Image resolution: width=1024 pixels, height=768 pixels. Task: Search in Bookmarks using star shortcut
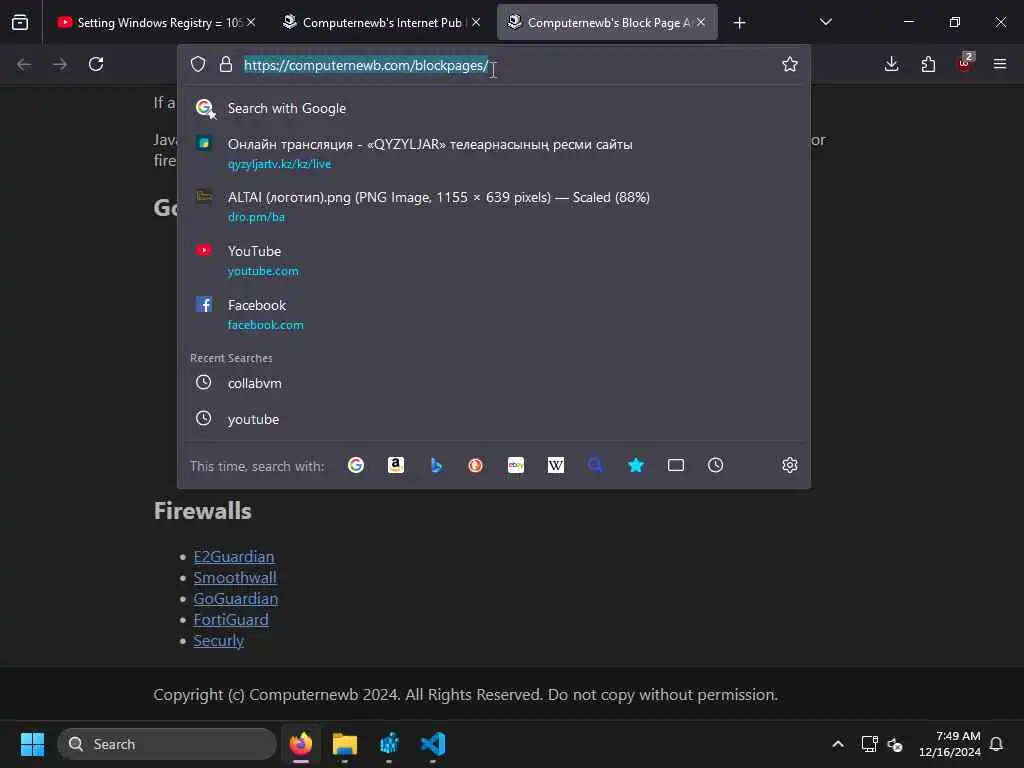[636, 465]
